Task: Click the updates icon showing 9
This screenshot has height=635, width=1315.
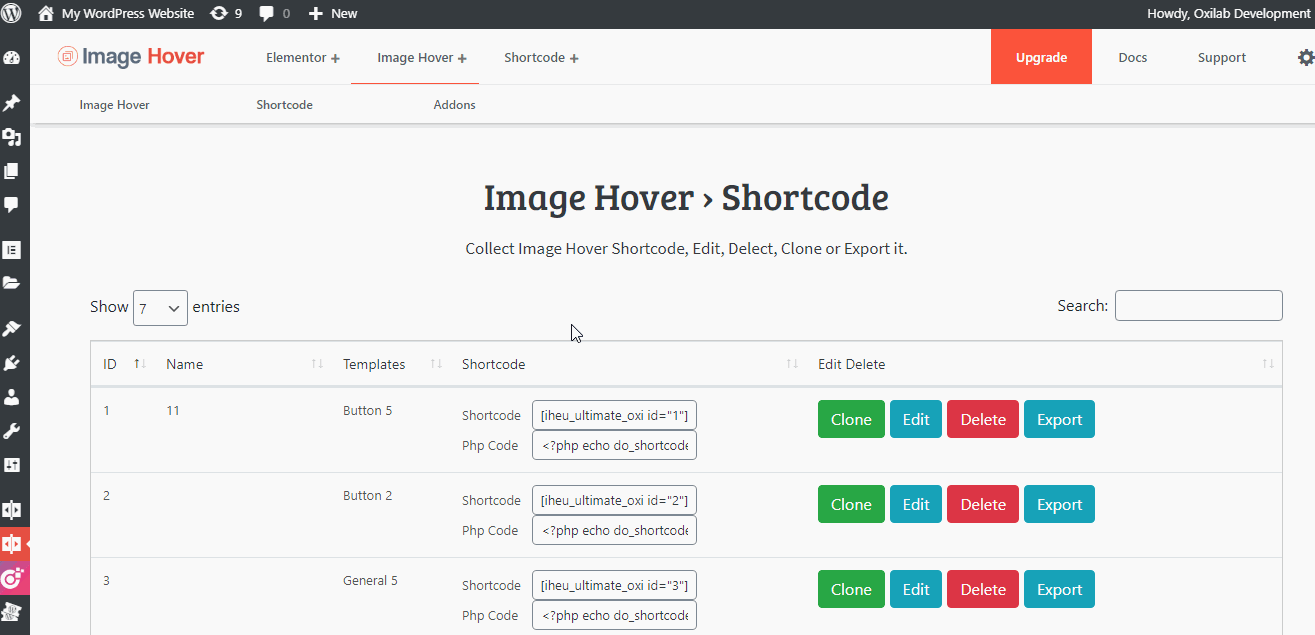Action: tap(226, 14)
